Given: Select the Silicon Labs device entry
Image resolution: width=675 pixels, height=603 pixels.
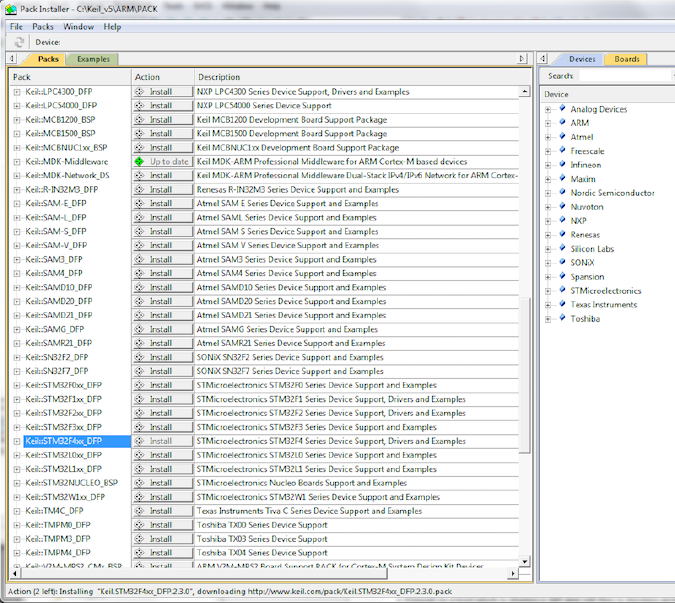Looking at the screenshot, I should (x=592, y=249).
